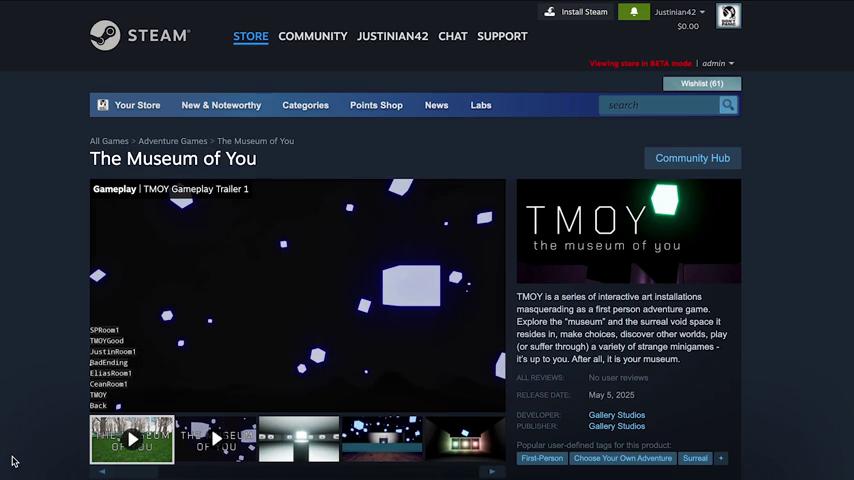
Task: Click the 'May 5, 2025' release date
Action: pyautogui.click(x=611, y=395)
